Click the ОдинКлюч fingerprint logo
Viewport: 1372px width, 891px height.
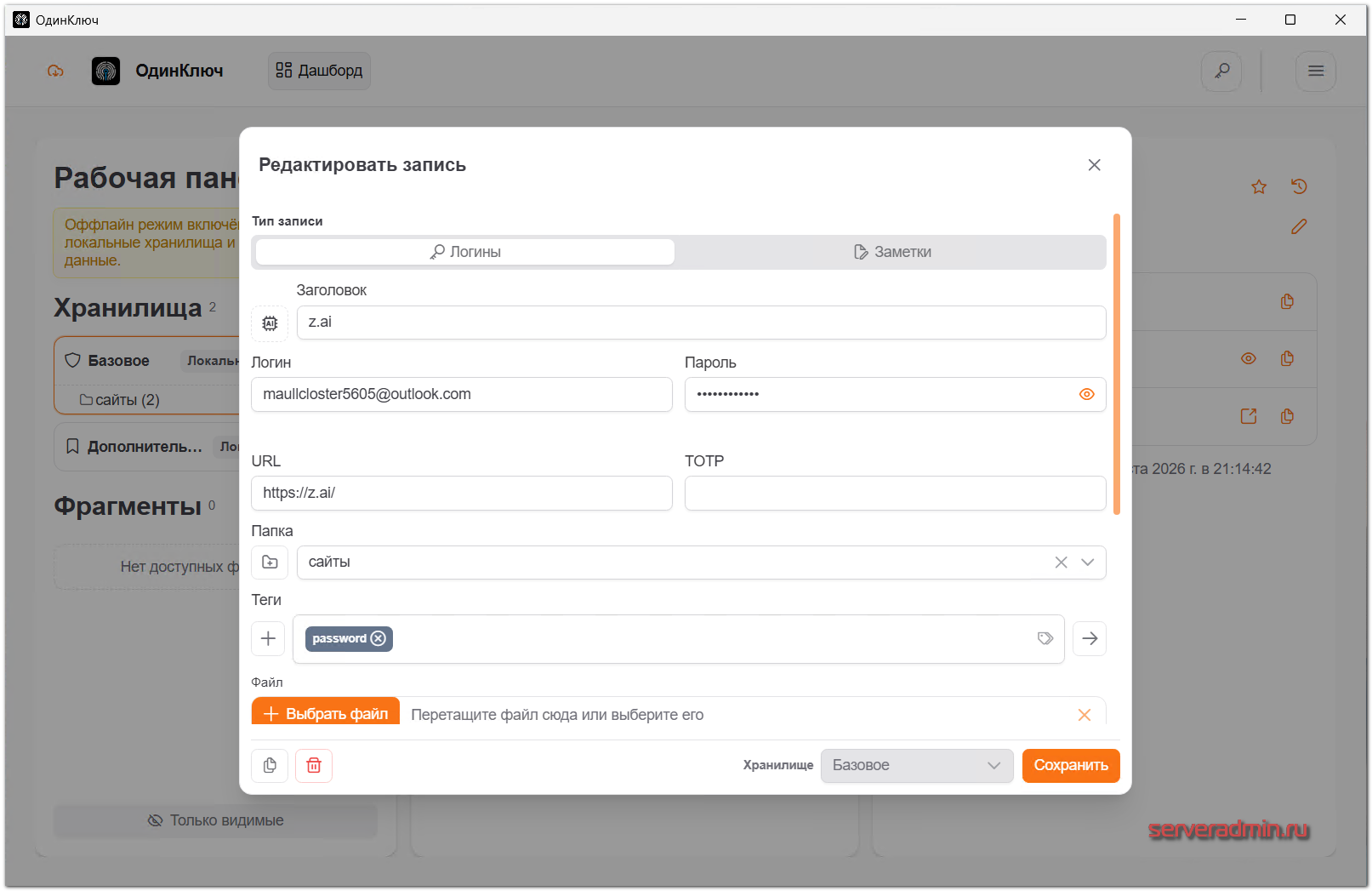pyautogui.click(x=105, y=71)
